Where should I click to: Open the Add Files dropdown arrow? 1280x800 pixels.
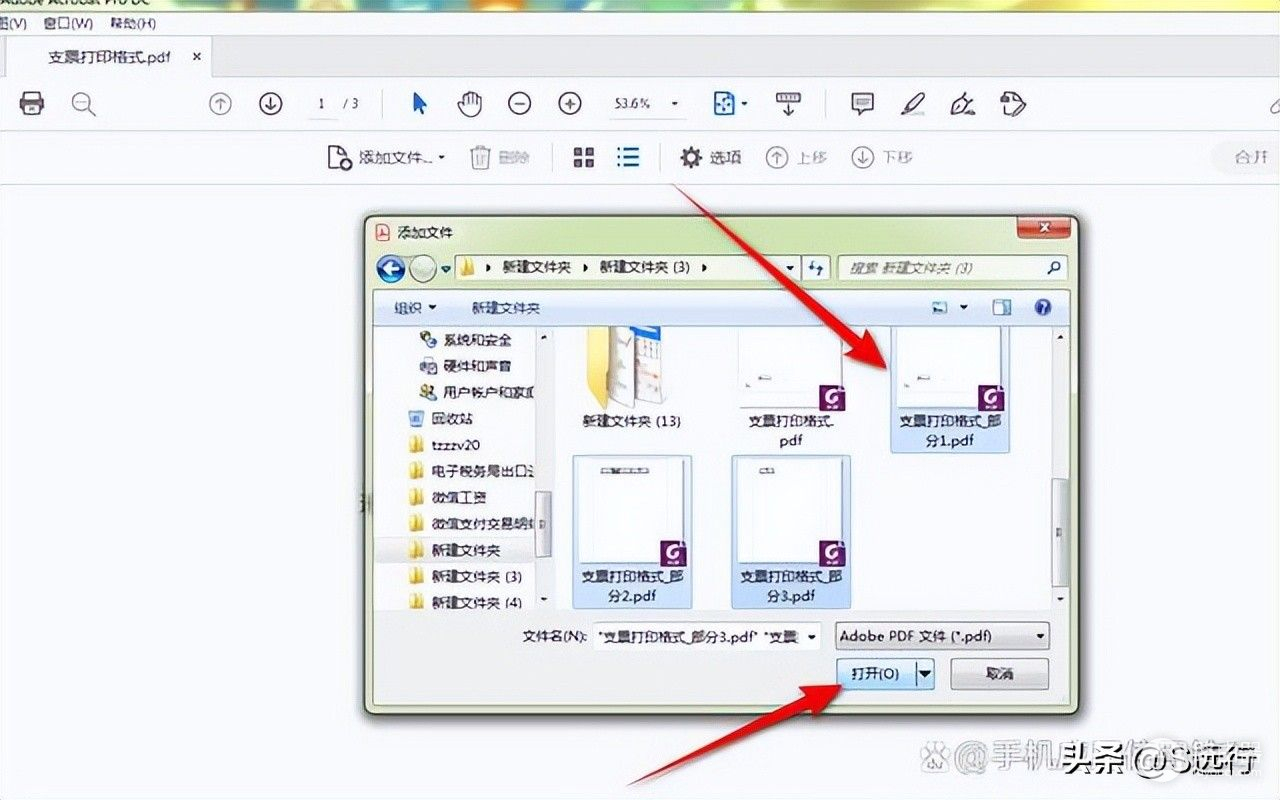(442, 158)
